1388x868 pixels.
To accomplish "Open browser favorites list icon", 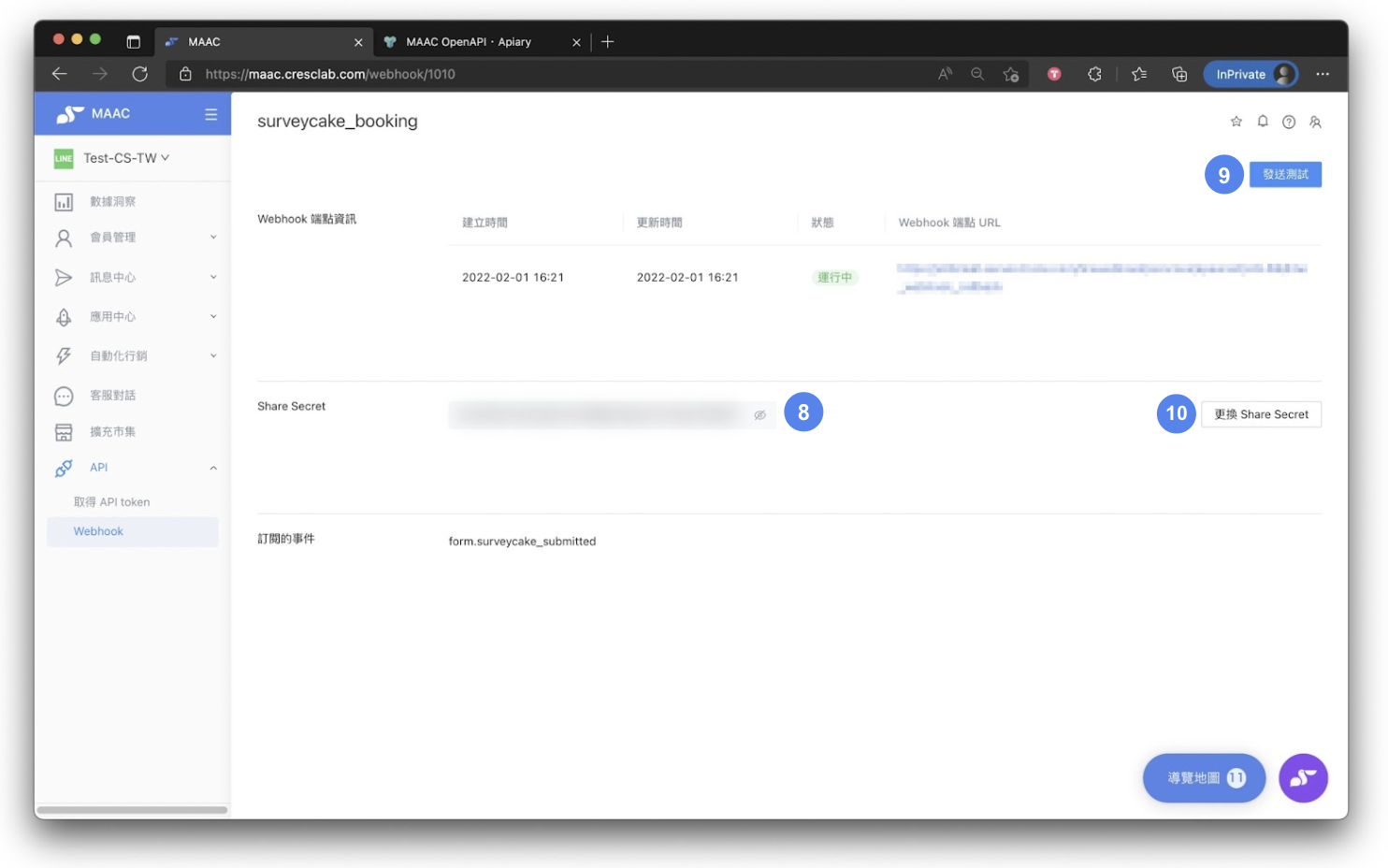I will [1139, 74].
